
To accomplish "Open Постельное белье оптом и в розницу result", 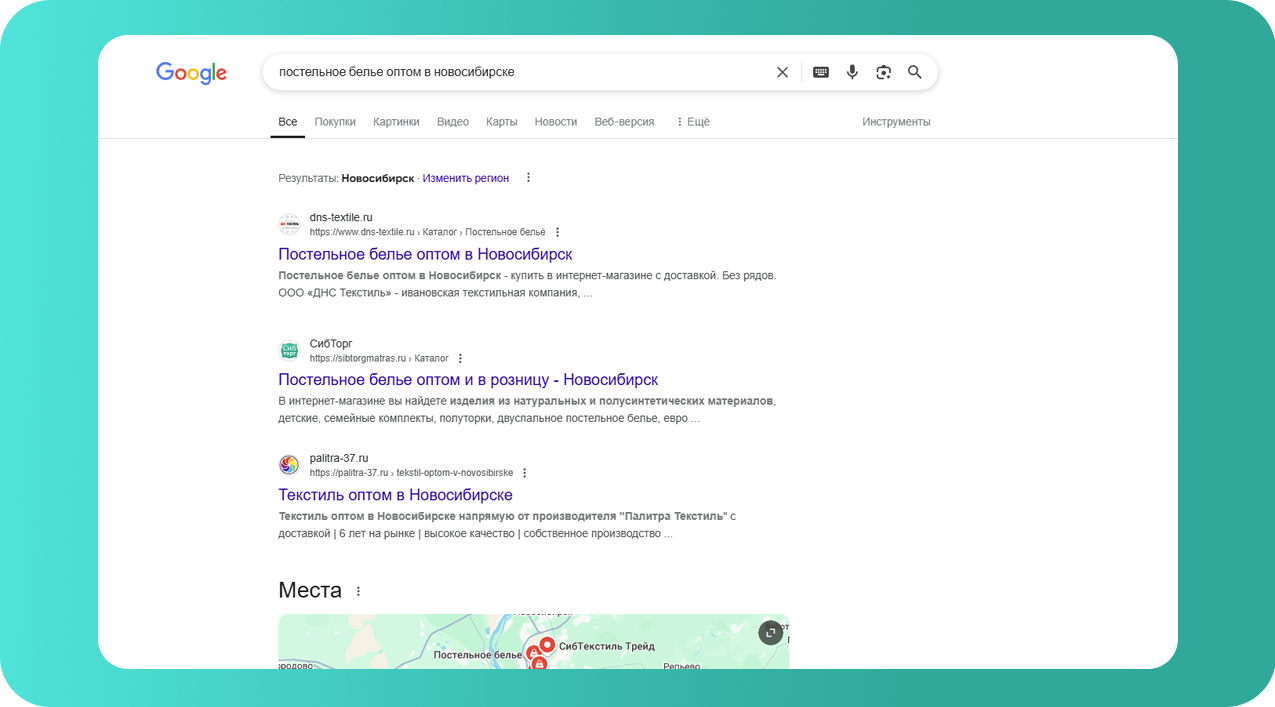I will [468, 380].
